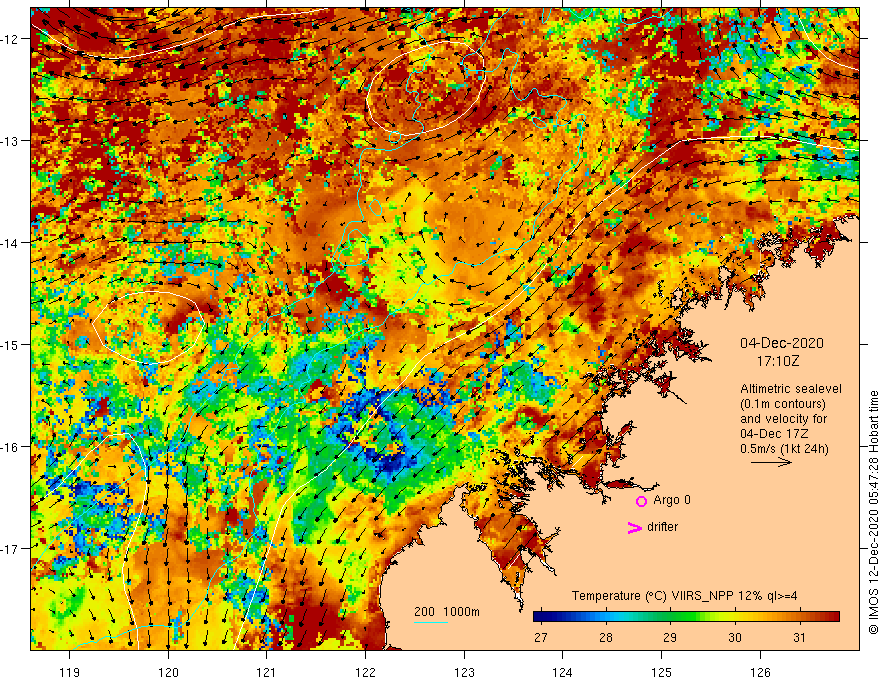This screenshot has height=680, width=880.
Task: Click the colorbar tick label 31
Action: (799, 637)
